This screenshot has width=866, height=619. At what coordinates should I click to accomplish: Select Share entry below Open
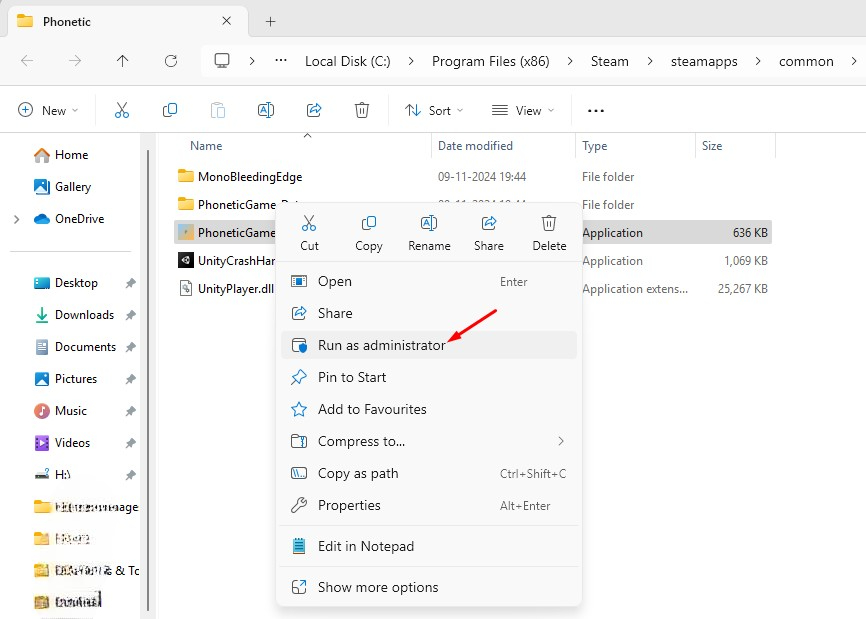click(429, 314)
